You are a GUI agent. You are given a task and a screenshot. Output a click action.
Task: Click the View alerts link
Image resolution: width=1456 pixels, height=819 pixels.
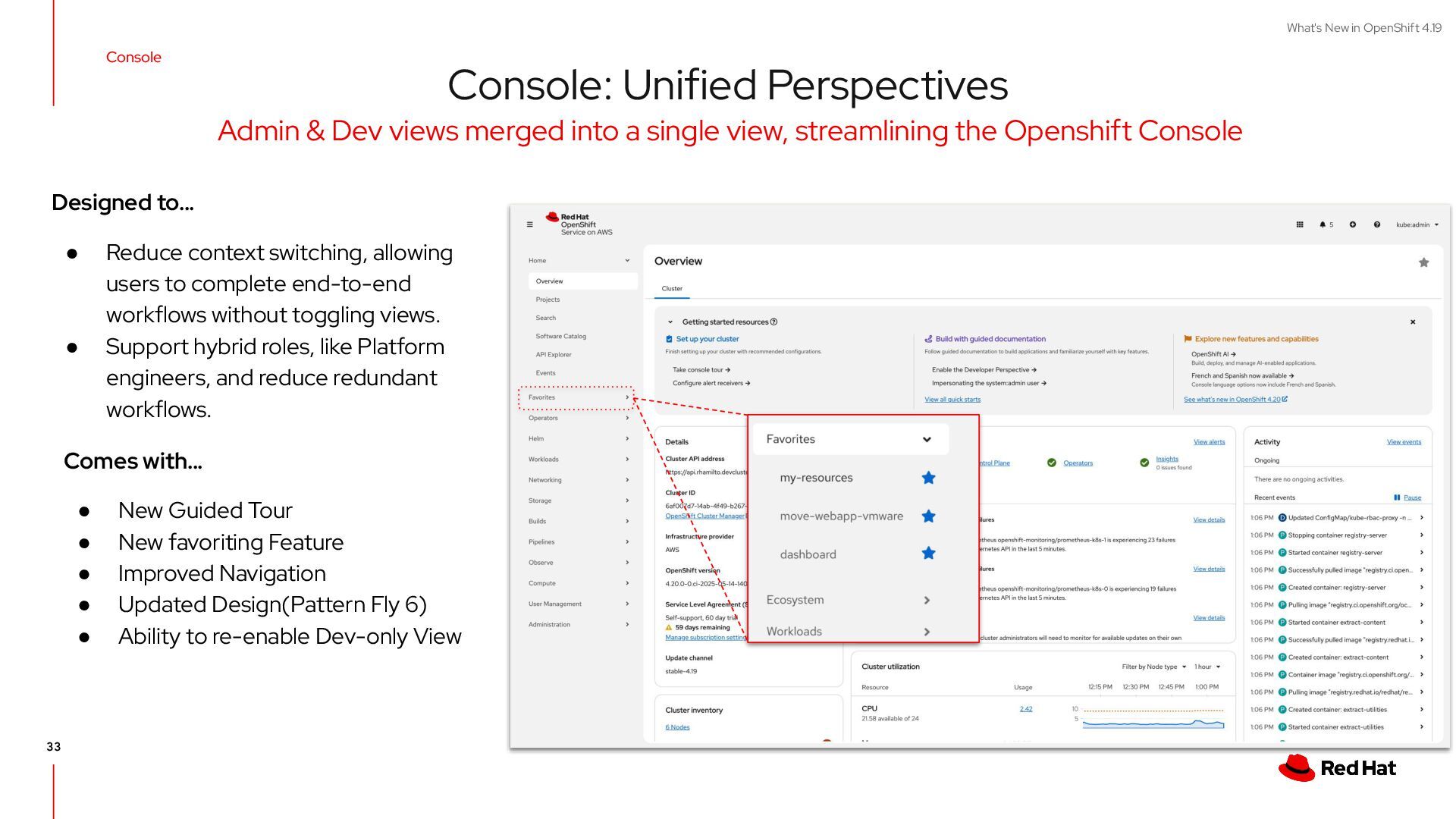1209,442
